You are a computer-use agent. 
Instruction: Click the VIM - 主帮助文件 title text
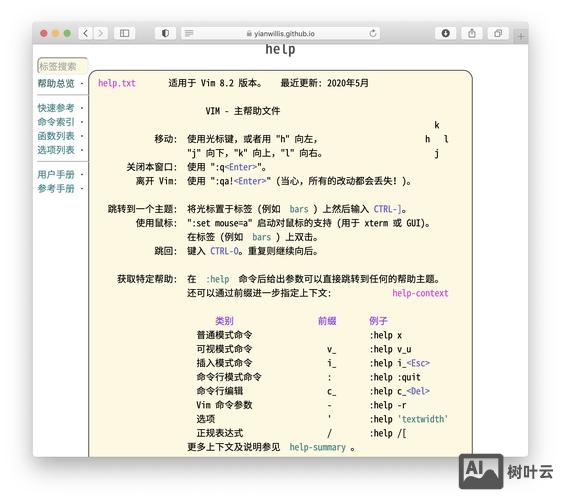(x=243, y=111)
